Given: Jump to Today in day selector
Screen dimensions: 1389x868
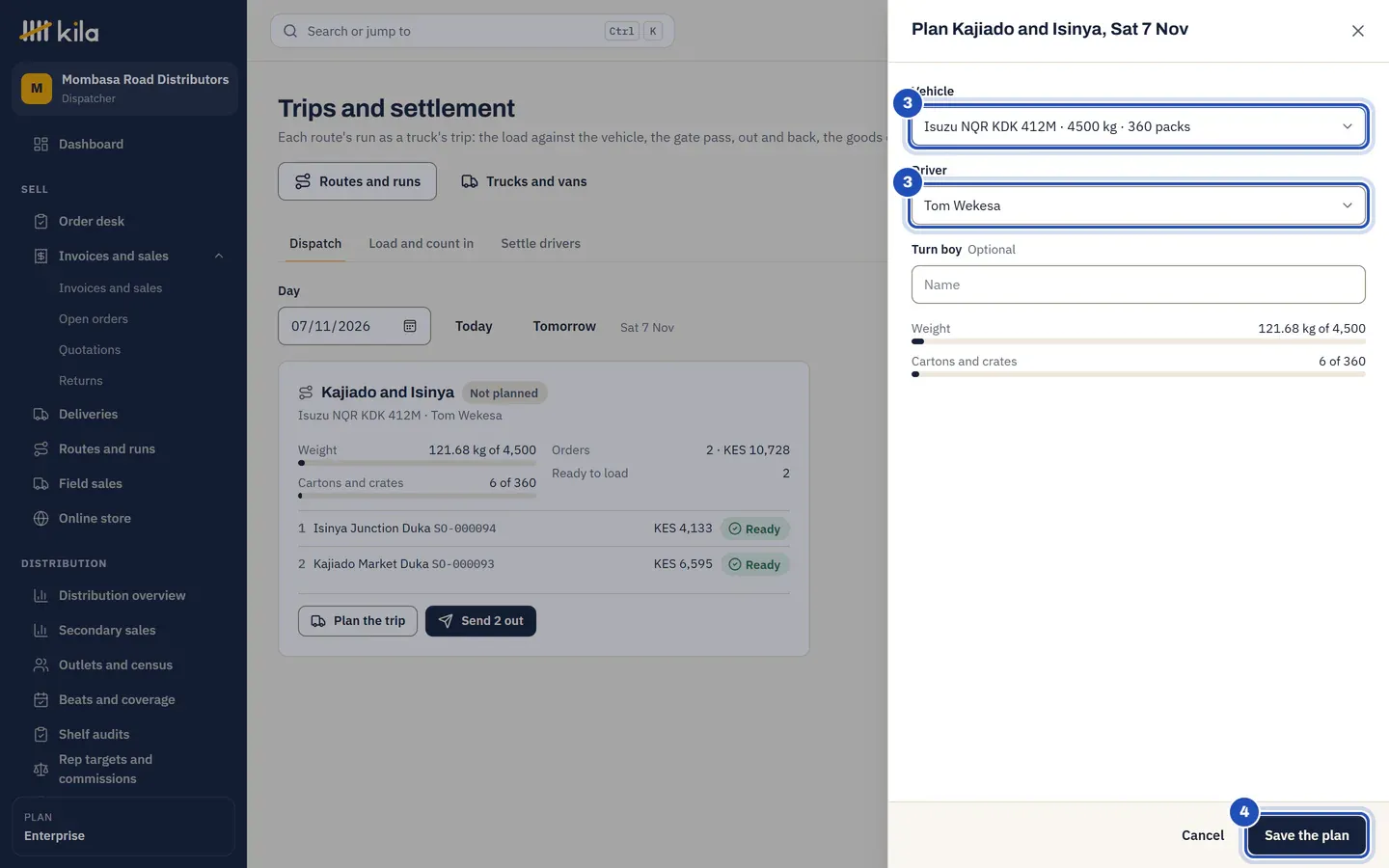Looking at the screenshot, I should [x=474, y=326].
